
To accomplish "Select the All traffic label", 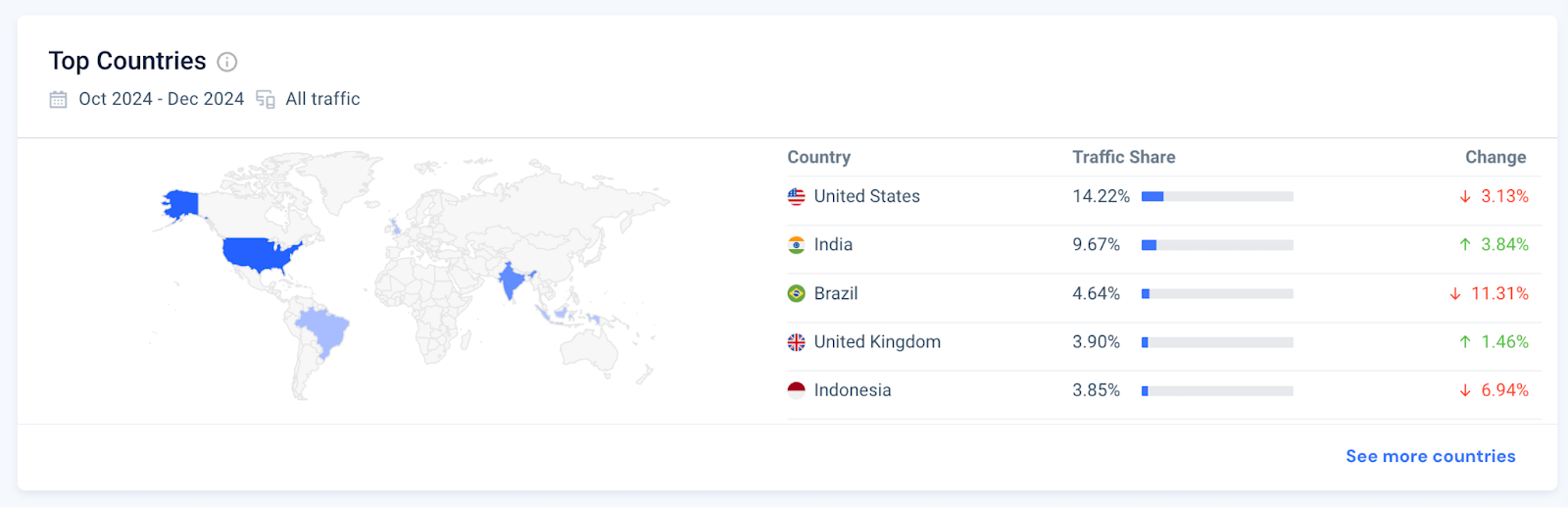I will (x=322, y=99).
